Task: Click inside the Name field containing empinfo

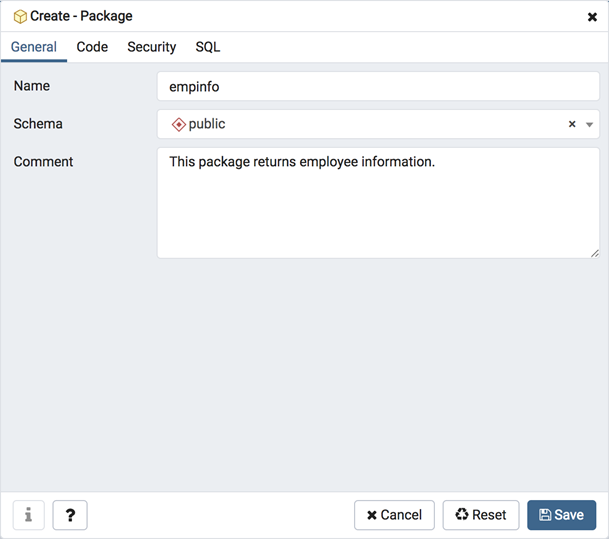Action: [378, 86]
